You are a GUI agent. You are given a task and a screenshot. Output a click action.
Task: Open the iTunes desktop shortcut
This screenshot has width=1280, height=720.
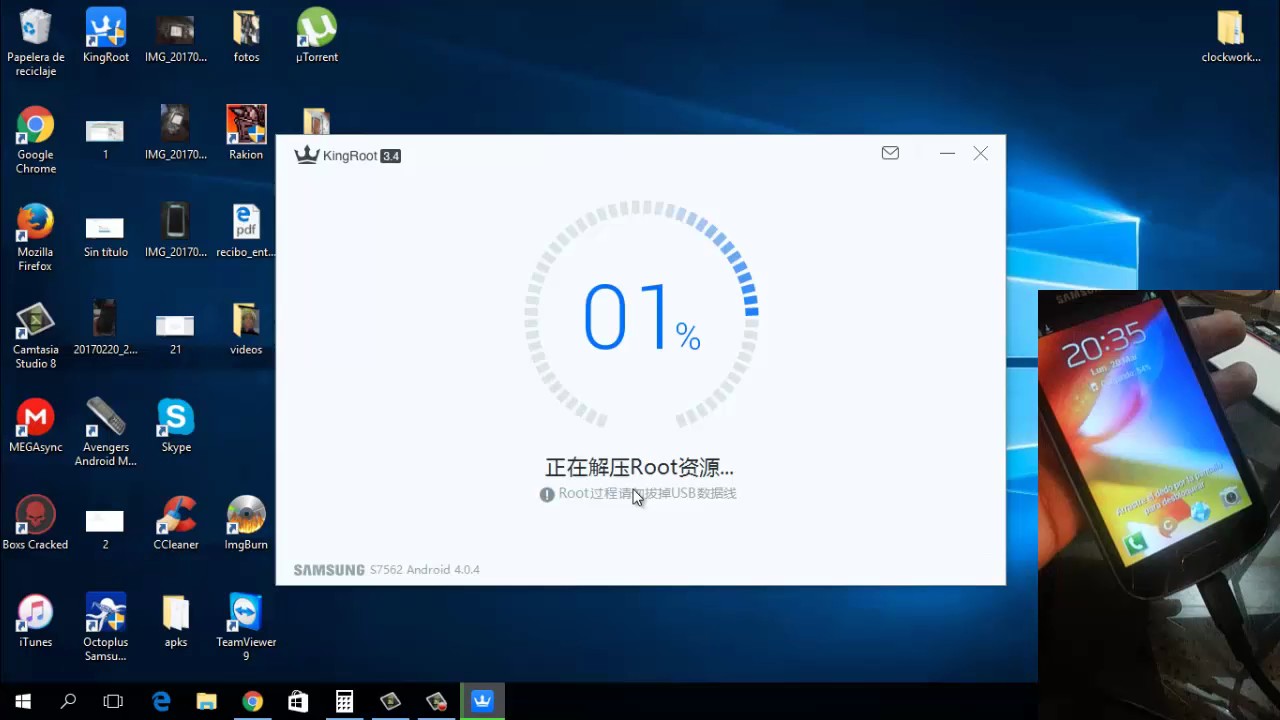point(35,621)
